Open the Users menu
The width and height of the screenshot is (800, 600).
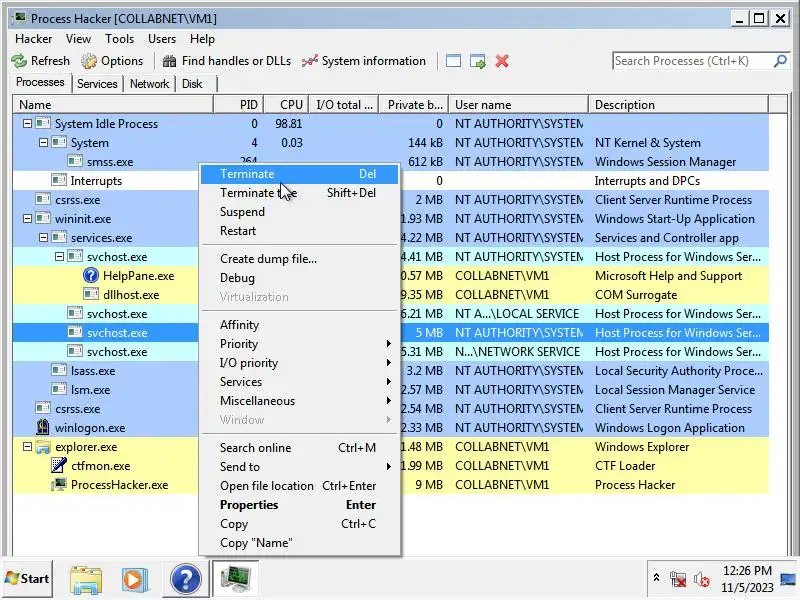point(162,39)
